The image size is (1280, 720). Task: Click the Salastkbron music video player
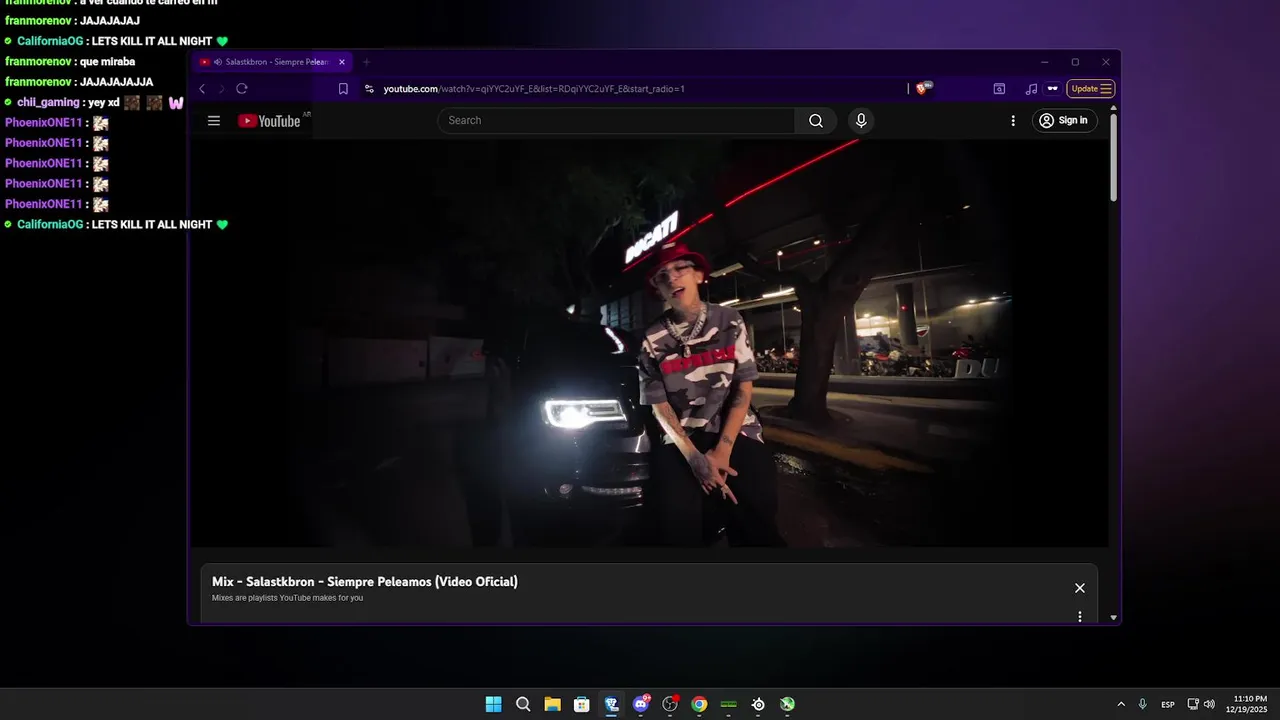[x=650, y=343]
